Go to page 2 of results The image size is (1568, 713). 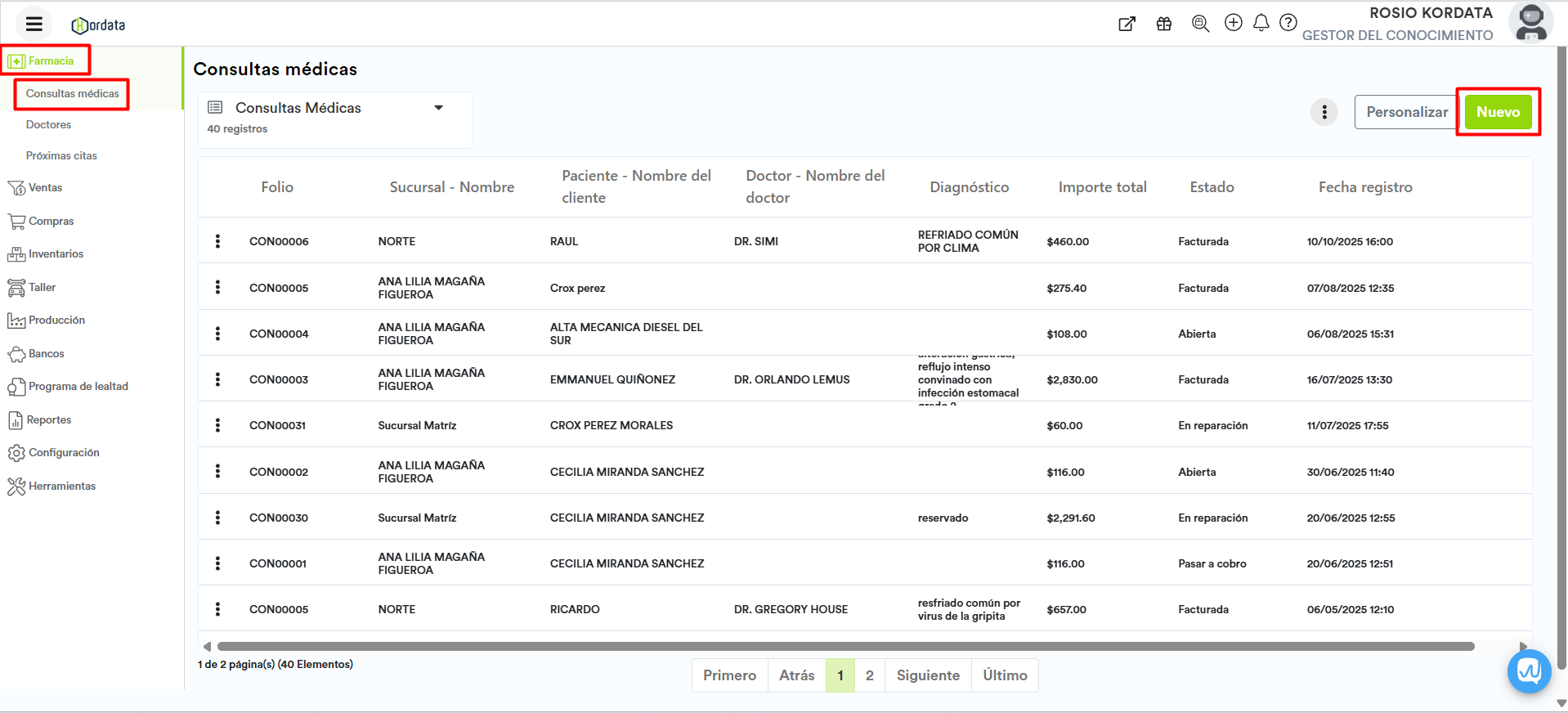coord(869,675)
